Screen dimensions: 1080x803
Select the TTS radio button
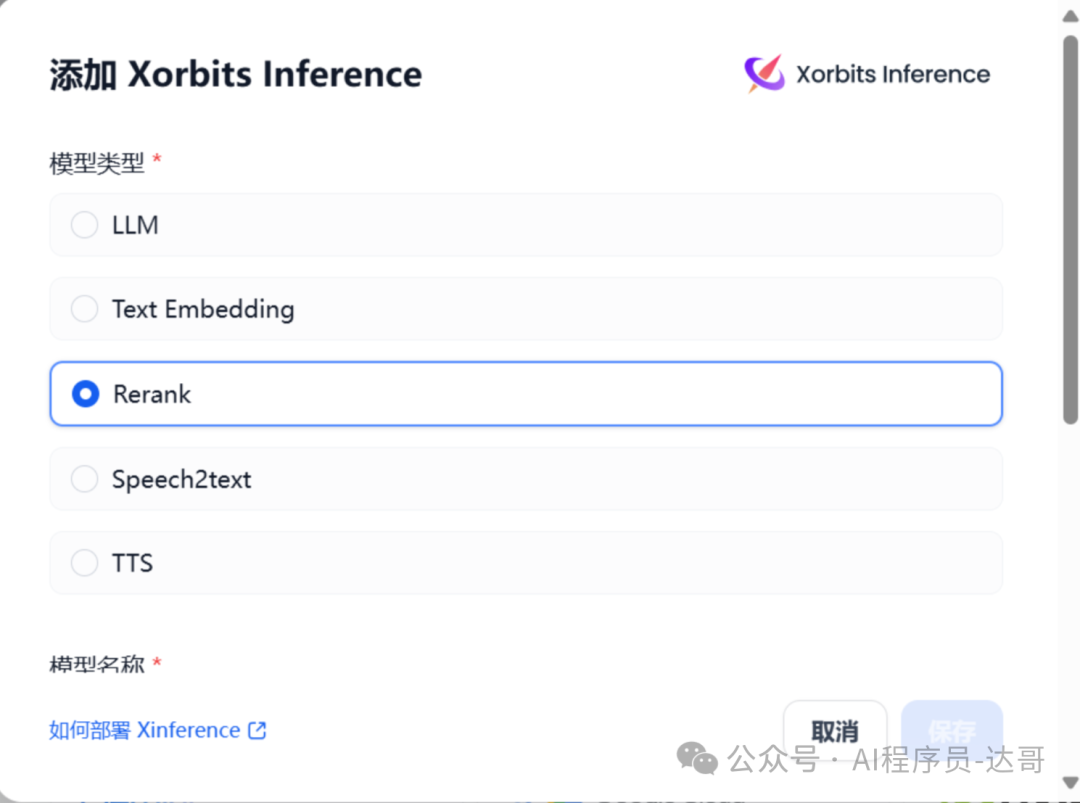[x=85, y=563]
